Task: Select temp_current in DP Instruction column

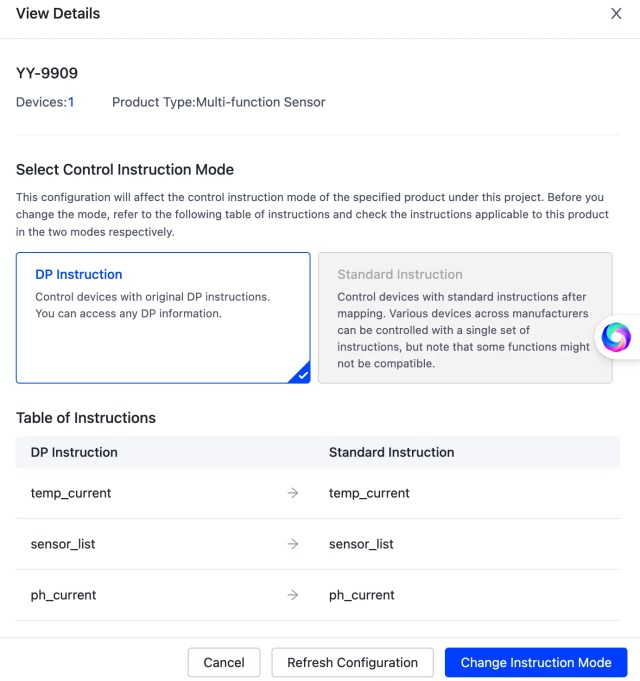Action: point(71,493)
